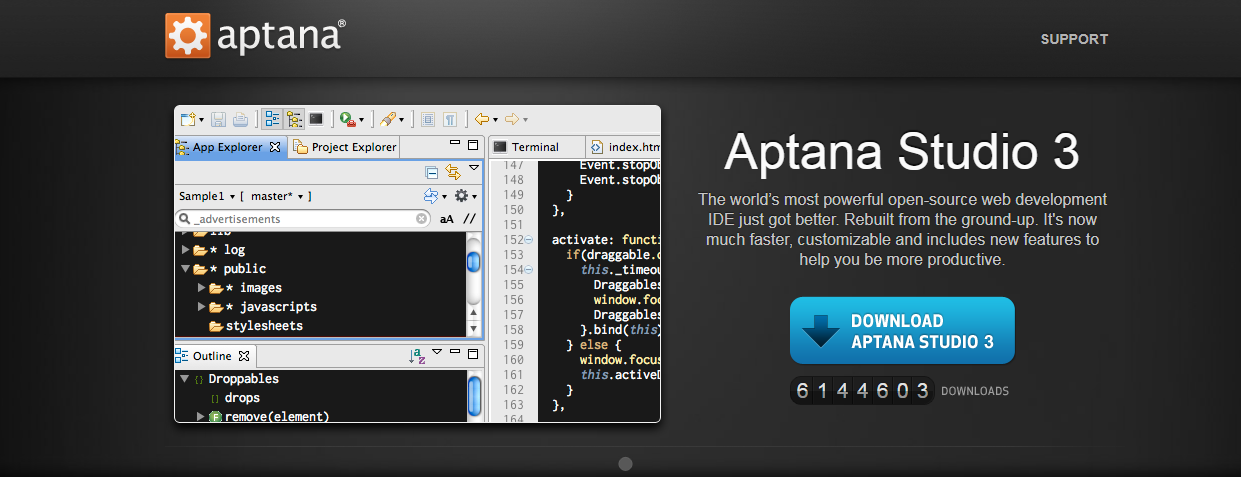This screenshot has width=1241, height=477.
Task: Click the carousel dot indicator below the banner
Action: (x=626, y=464)
